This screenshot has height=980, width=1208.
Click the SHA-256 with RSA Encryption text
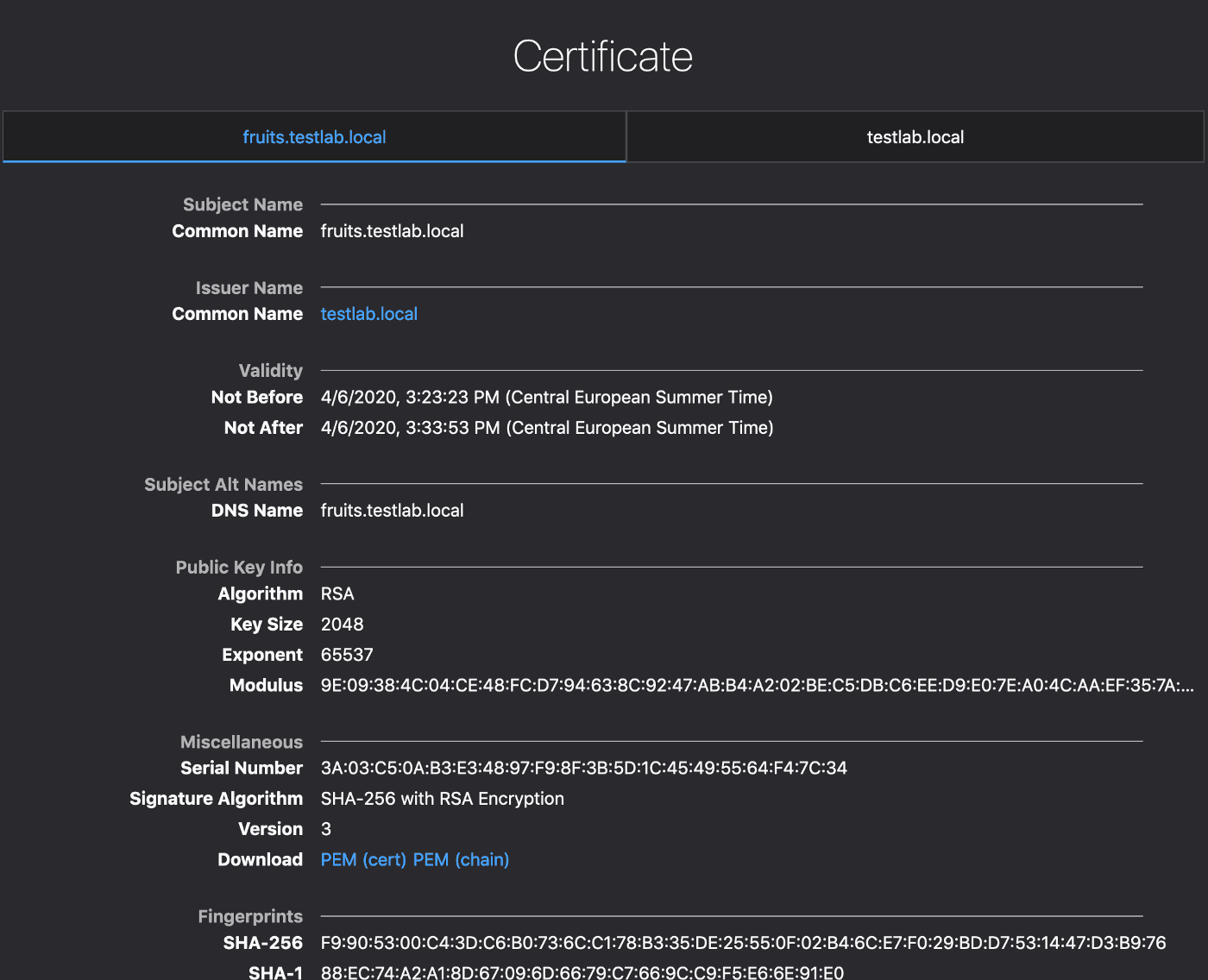442,799
